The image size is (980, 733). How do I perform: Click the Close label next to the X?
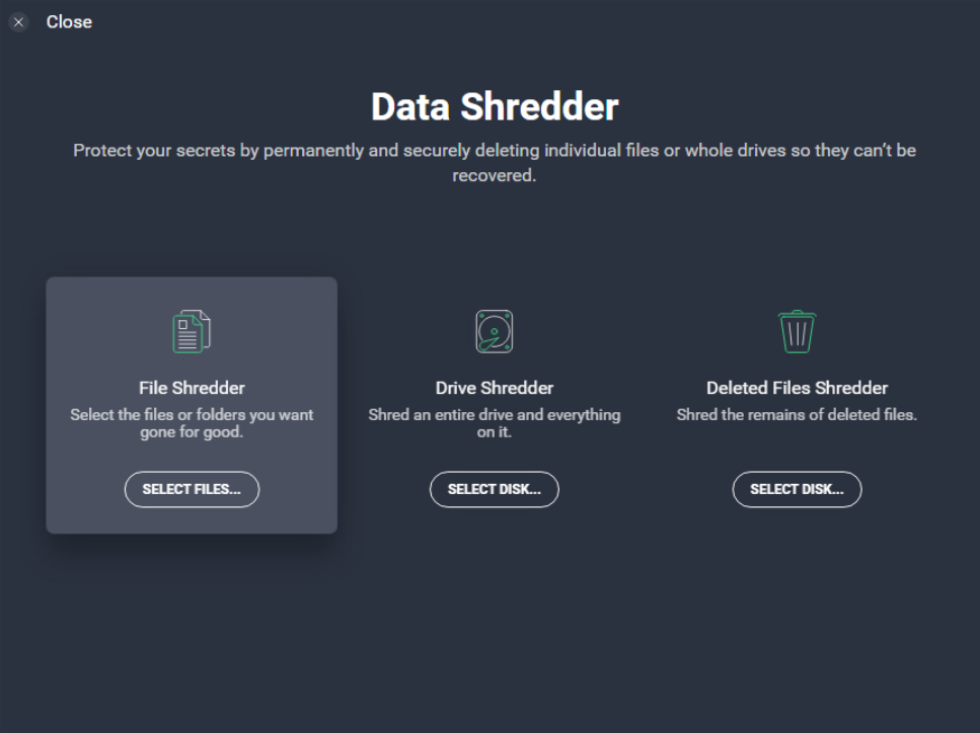(69, 21)
